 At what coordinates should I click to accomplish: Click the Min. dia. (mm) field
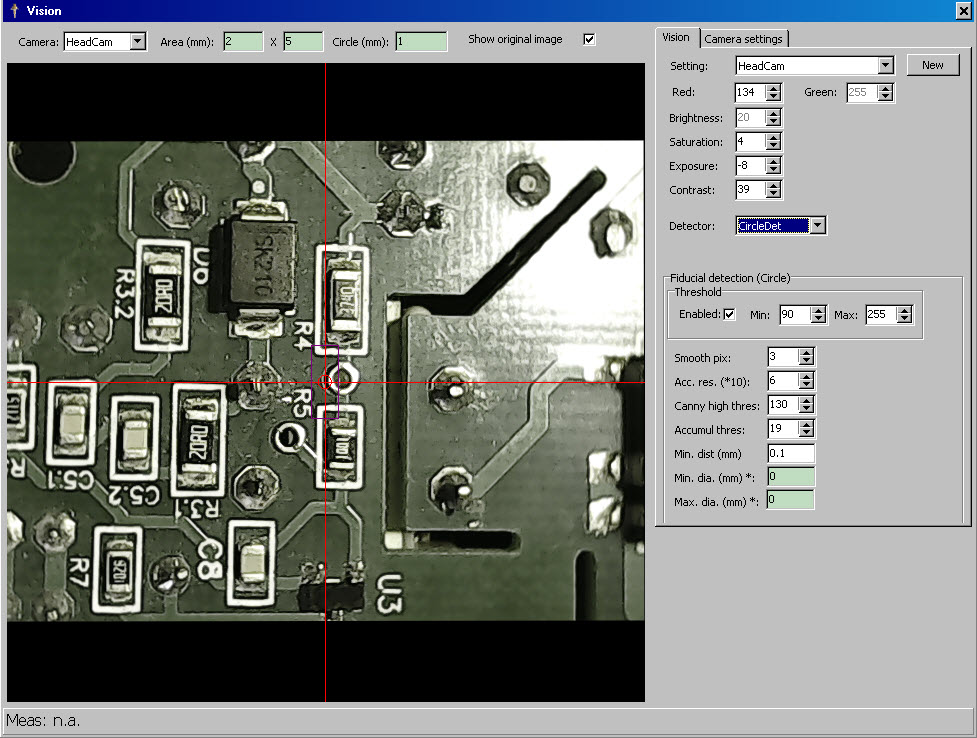click(x=791, y=477)
